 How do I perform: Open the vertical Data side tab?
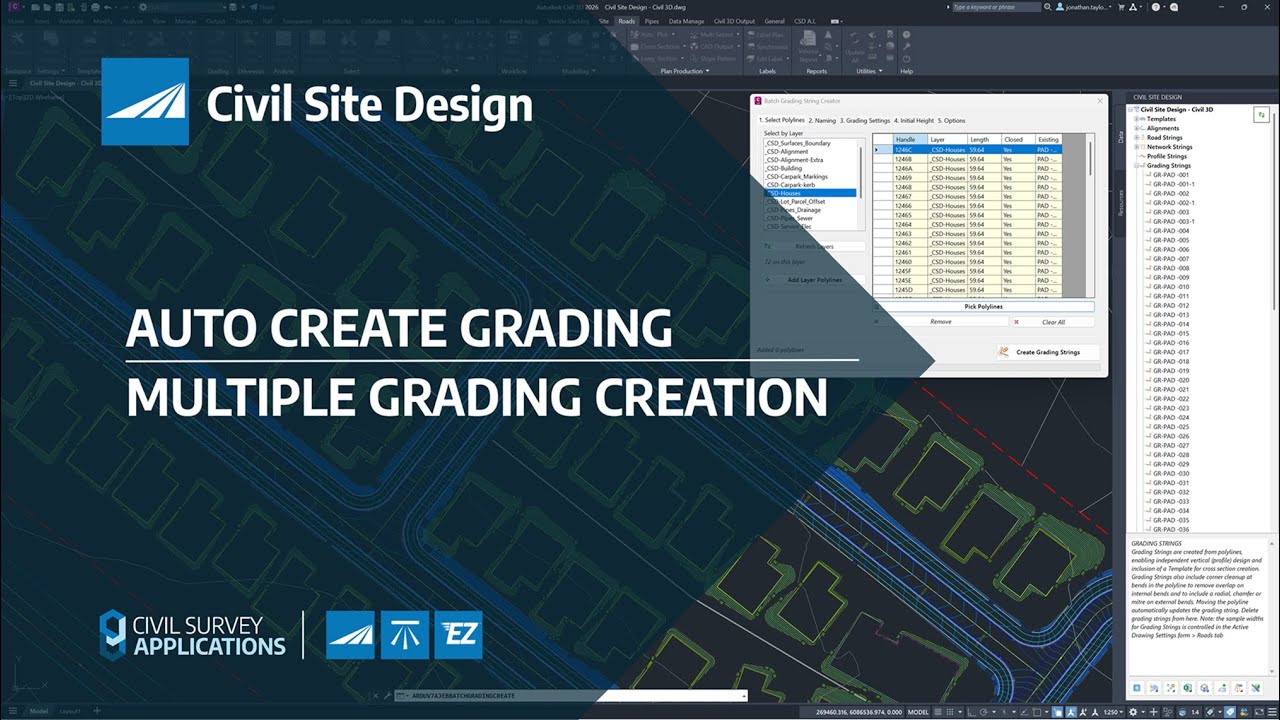[x=1121, y=137]
